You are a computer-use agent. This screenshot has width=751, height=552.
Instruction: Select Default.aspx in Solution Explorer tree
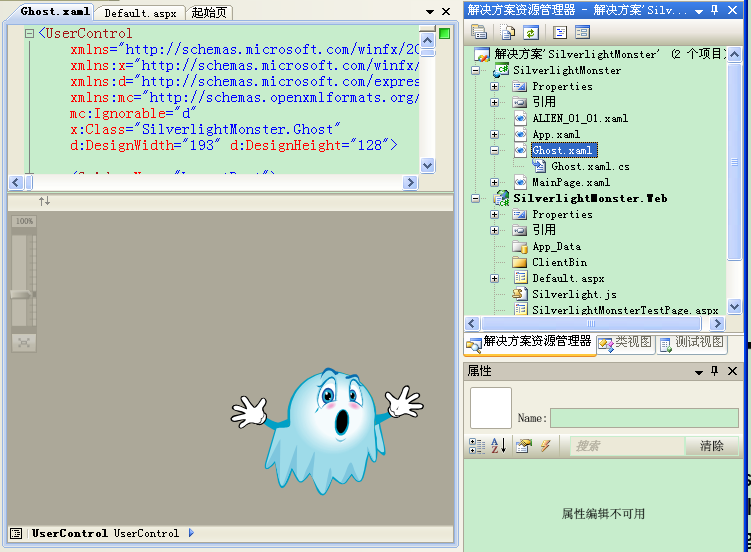pyautogui.click(x=568, y=278)
